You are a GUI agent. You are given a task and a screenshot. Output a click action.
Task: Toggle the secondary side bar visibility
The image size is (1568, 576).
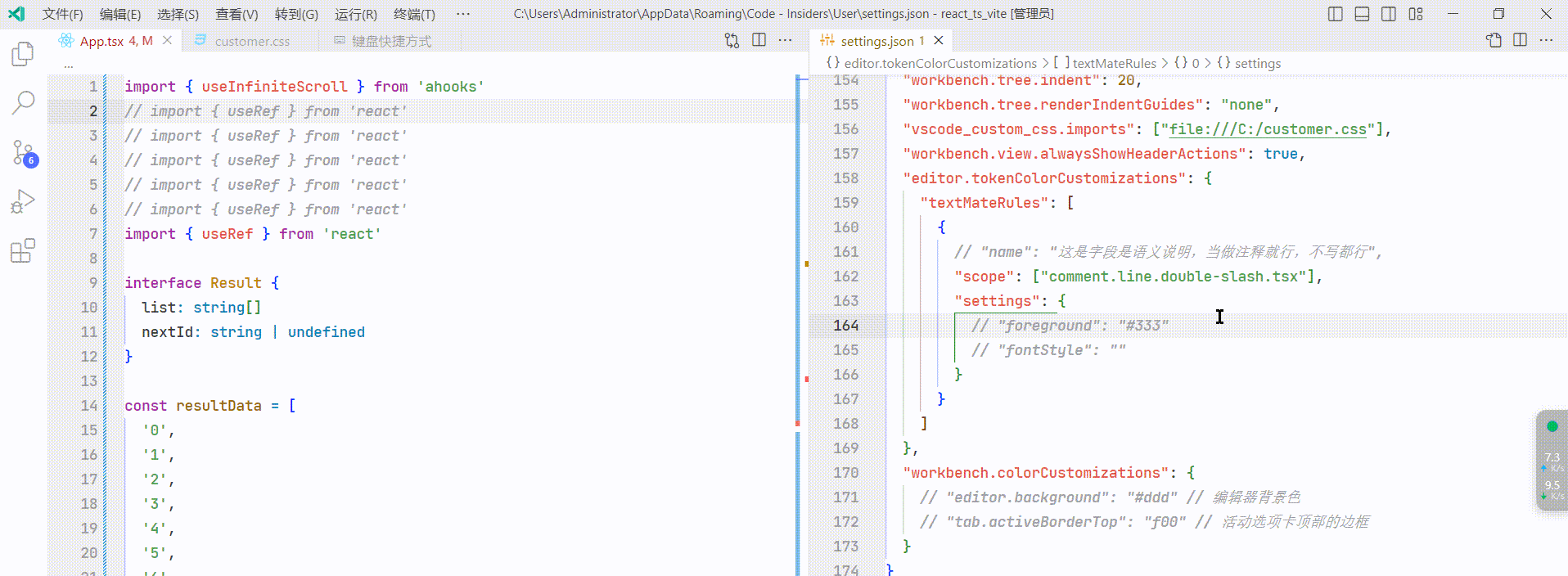coord(1389,14)
